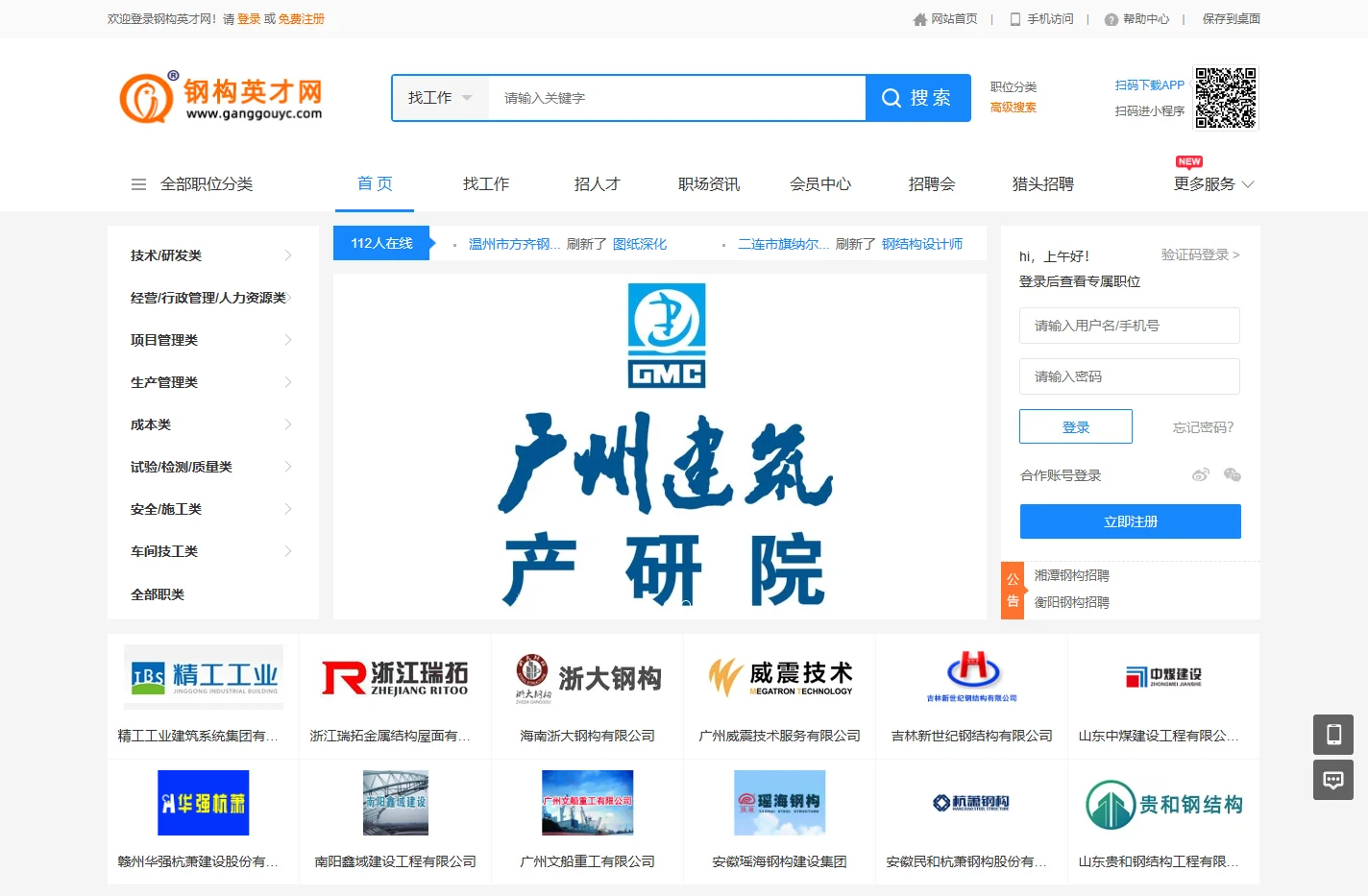Open the 图纸深化 job link
The width and height of the screenshot is (1368, 896).
(x=640, y=244)
